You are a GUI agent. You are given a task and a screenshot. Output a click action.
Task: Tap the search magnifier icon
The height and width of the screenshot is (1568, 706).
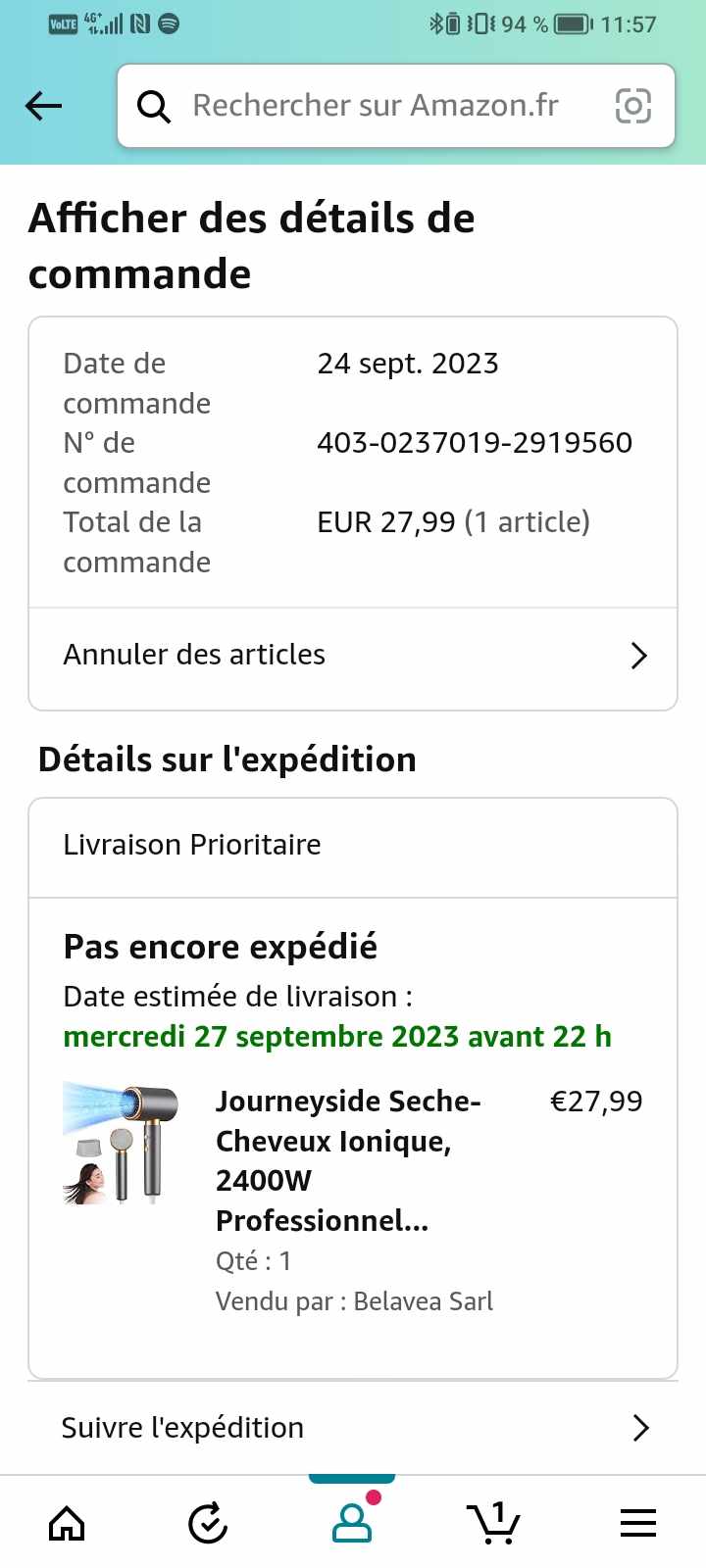tap(153, 106)
